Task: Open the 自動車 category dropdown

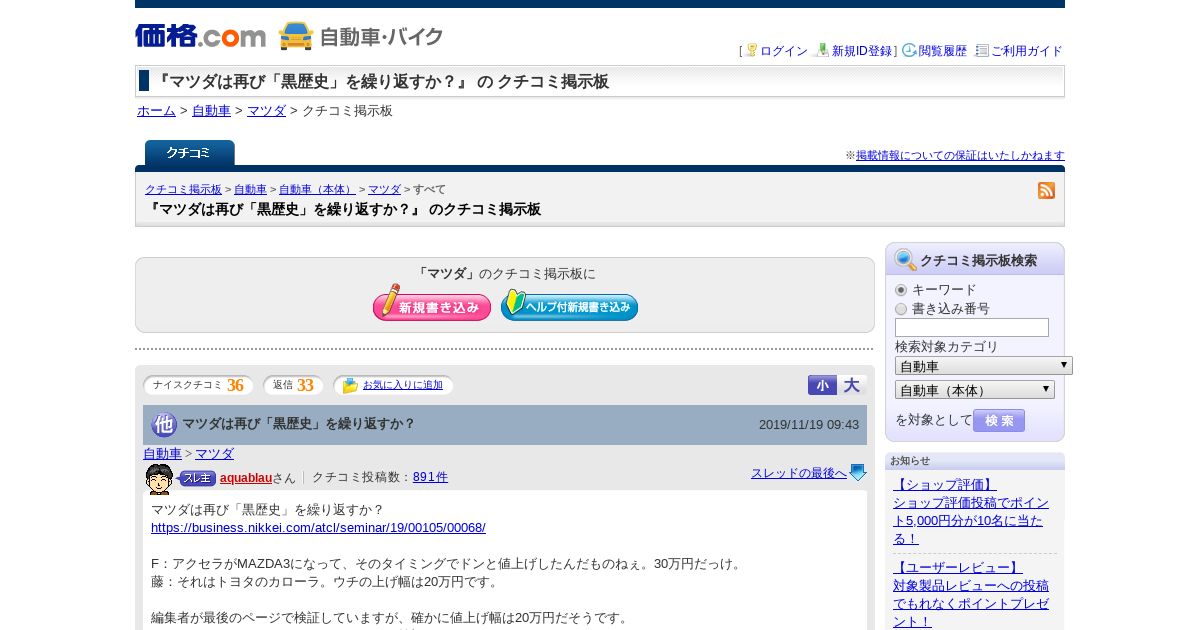Action: (x=983, y=366)
